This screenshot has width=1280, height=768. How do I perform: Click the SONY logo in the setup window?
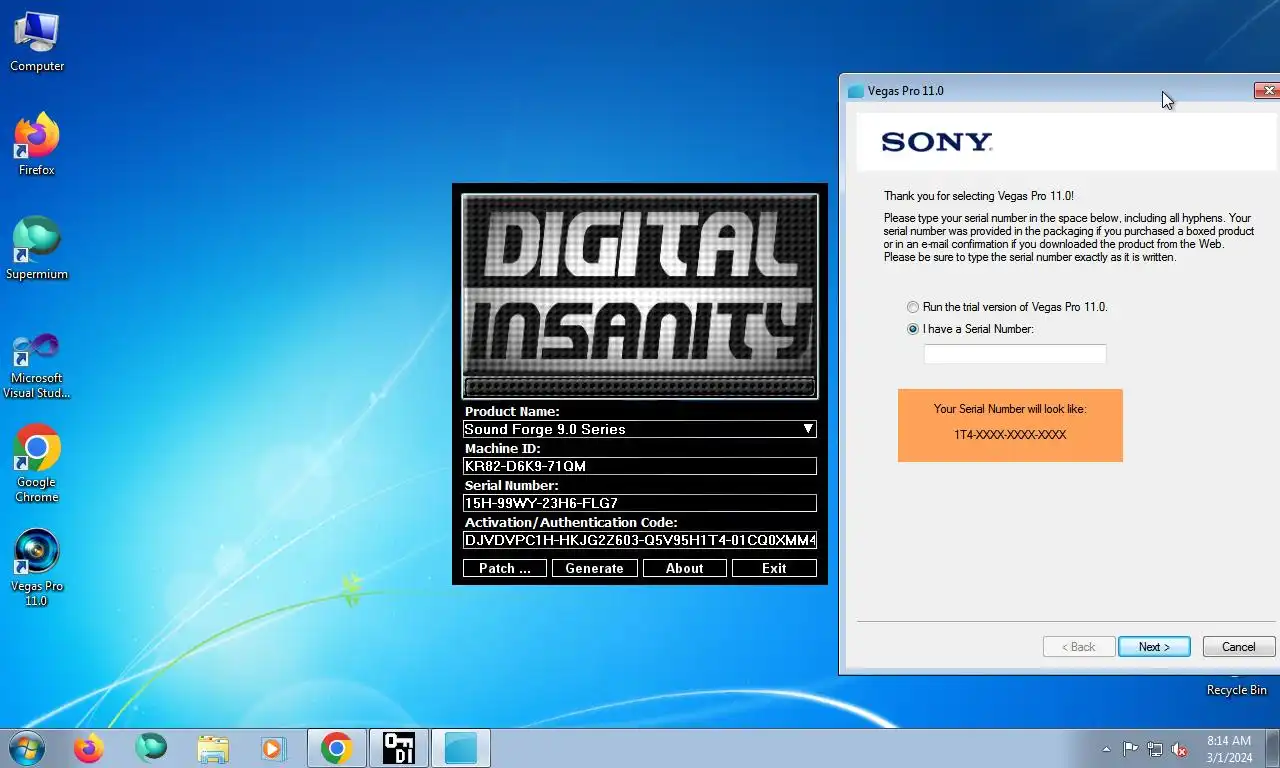point(937,142)
